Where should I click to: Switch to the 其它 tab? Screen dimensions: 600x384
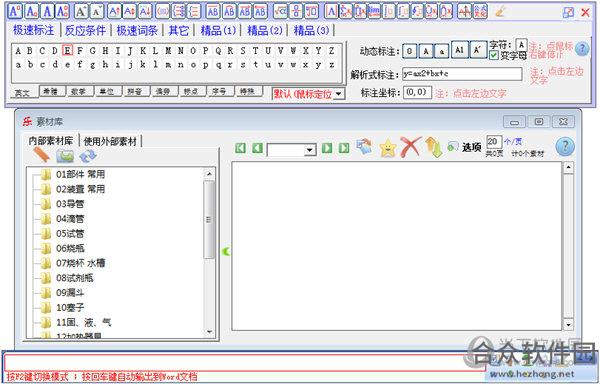pyautogui.click(x=179, y=30)
